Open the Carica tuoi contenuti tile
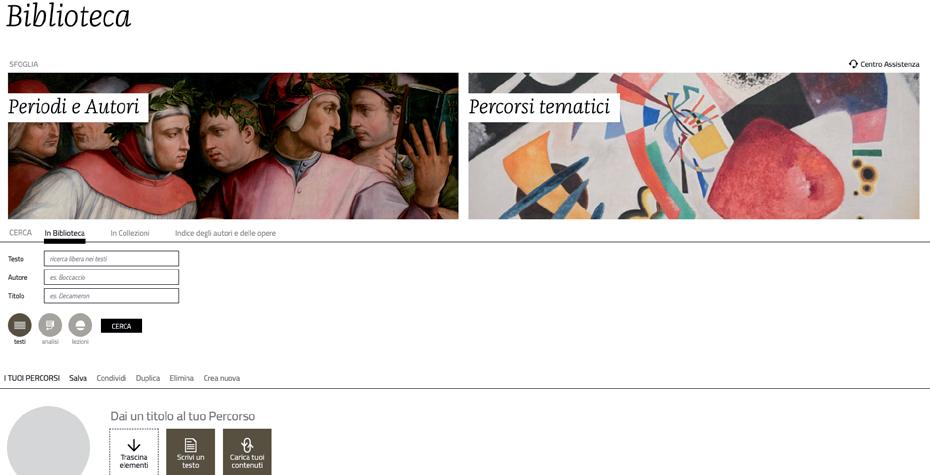Image resolution: width=930 pixels, height=475 pixels. tap(247, 452)
